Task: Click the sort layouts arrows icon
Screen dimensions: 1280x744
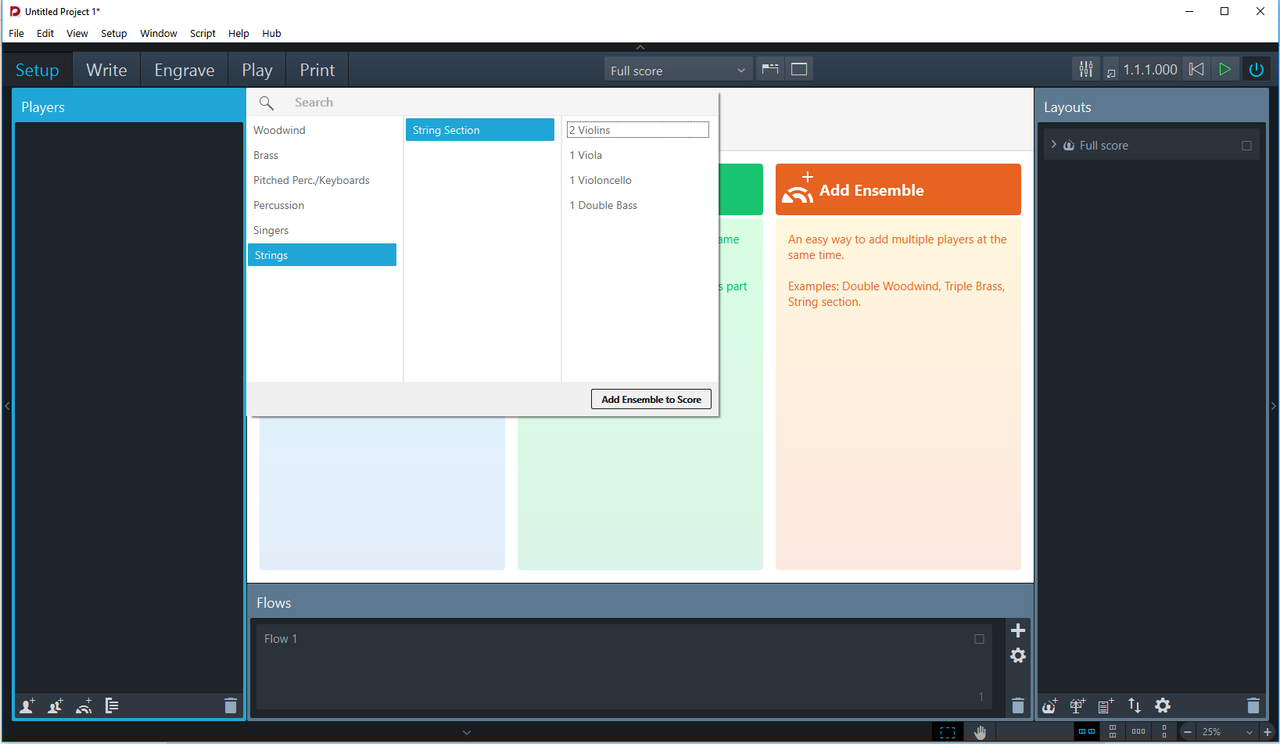Action: 1134,706
